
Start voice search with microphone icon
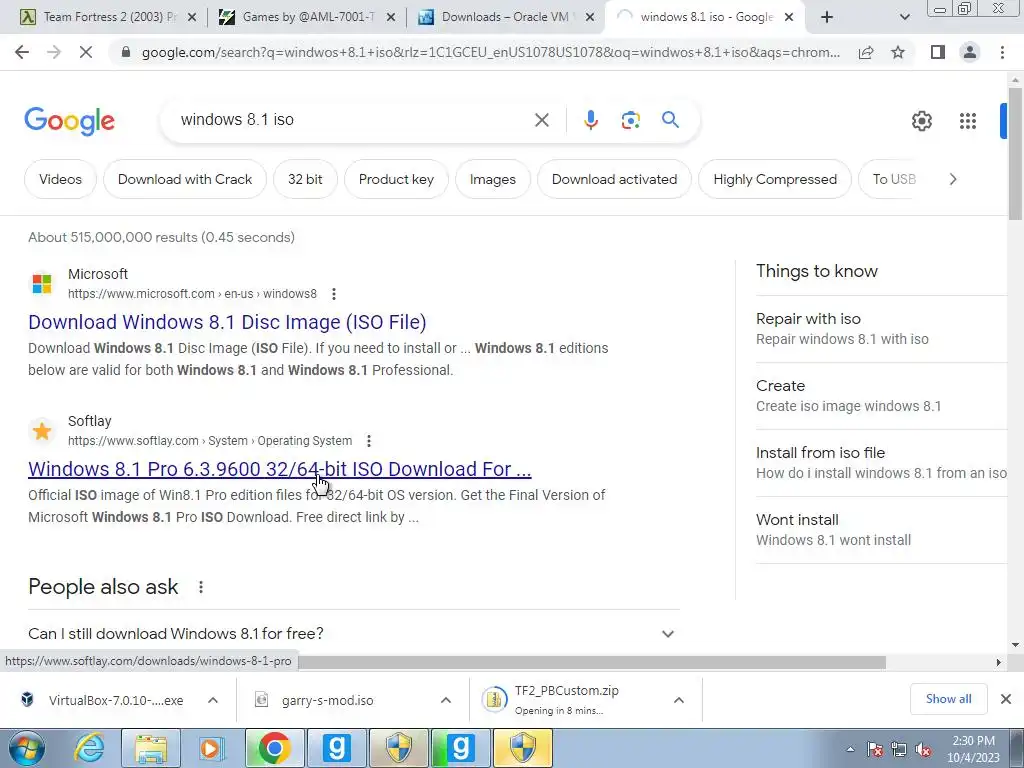pyautogui.click(x=590, y=120)
